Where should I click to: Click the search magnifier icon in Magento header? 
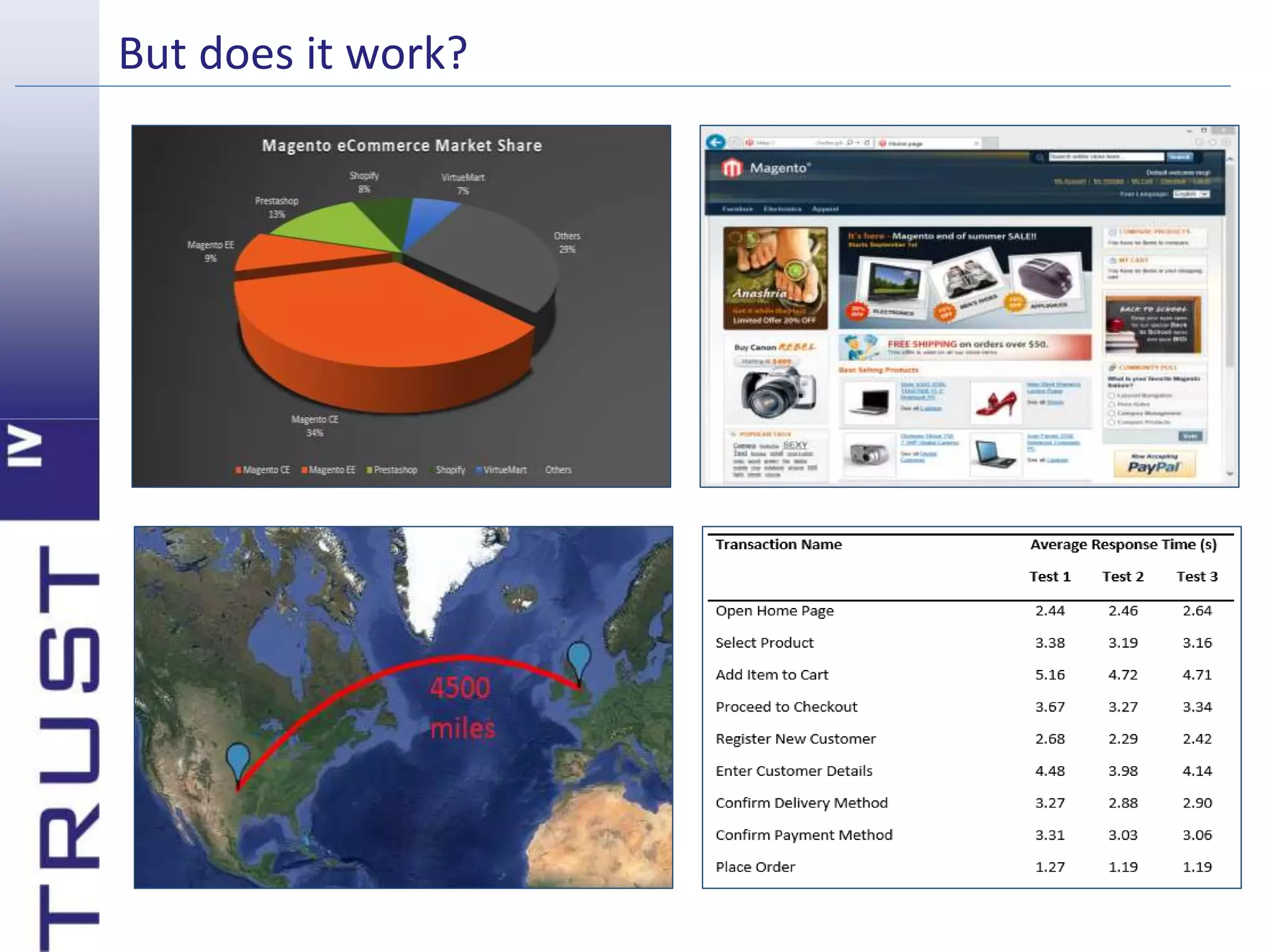coord(1039,157)
